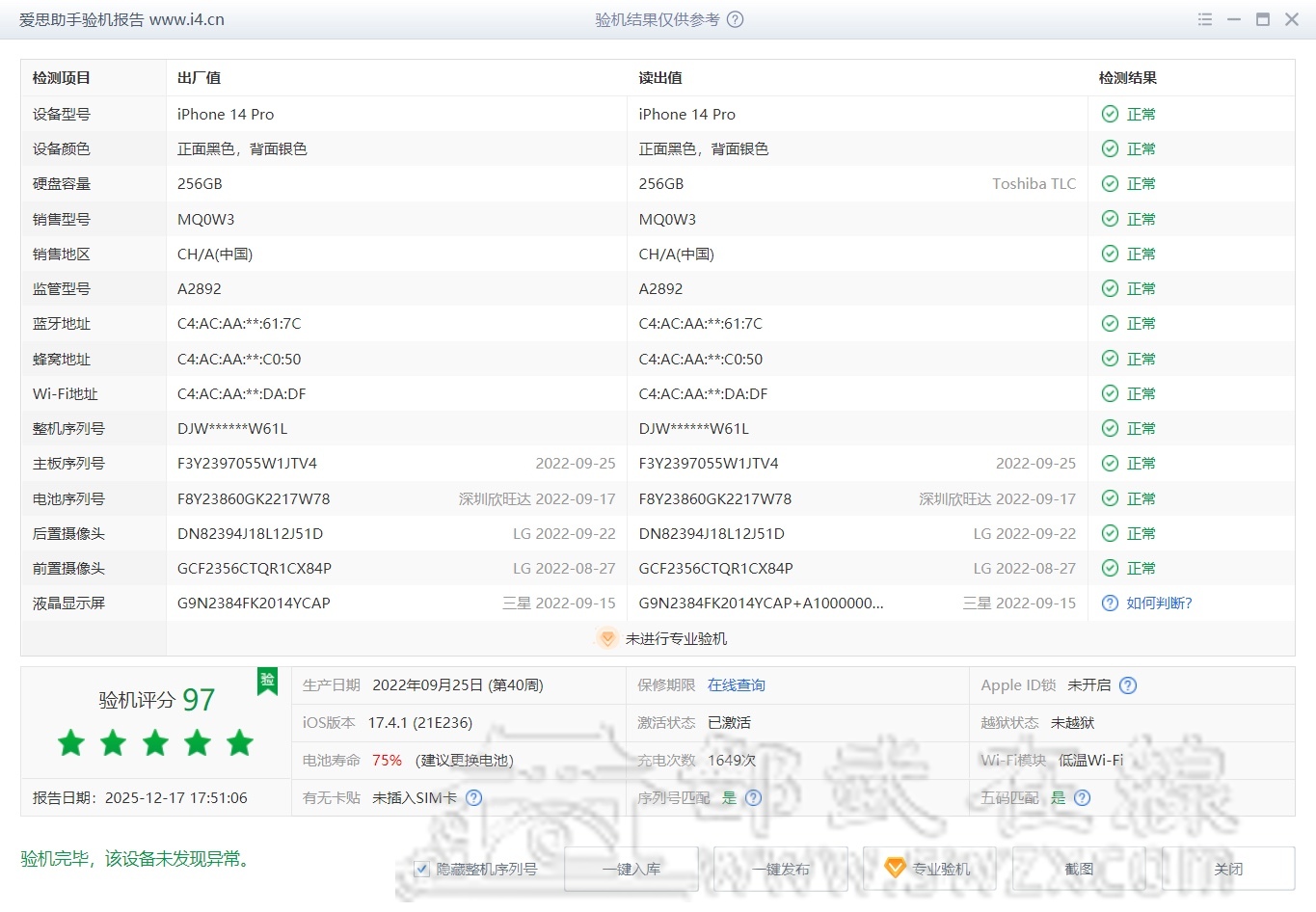The height and width of the screenshot is (912, 1316).
Task: Click help icon next to Apple ID锁 未开启
Action: [1128, 685]
